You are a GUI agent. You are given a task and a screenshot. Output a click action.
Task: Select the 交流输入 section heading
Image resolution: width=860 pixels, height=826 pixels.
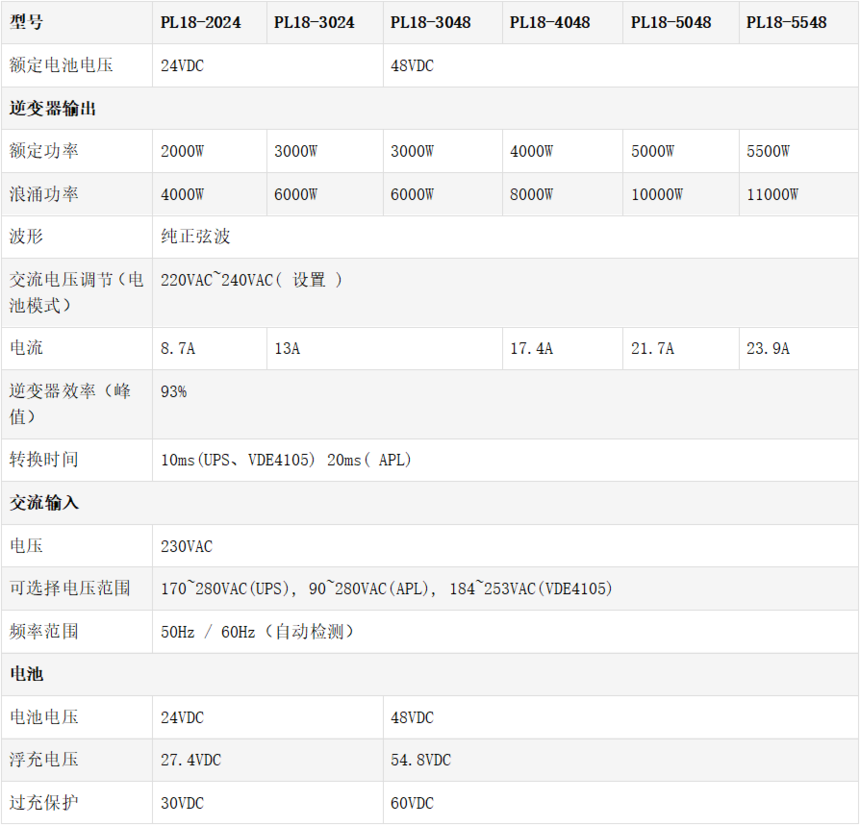43,503
